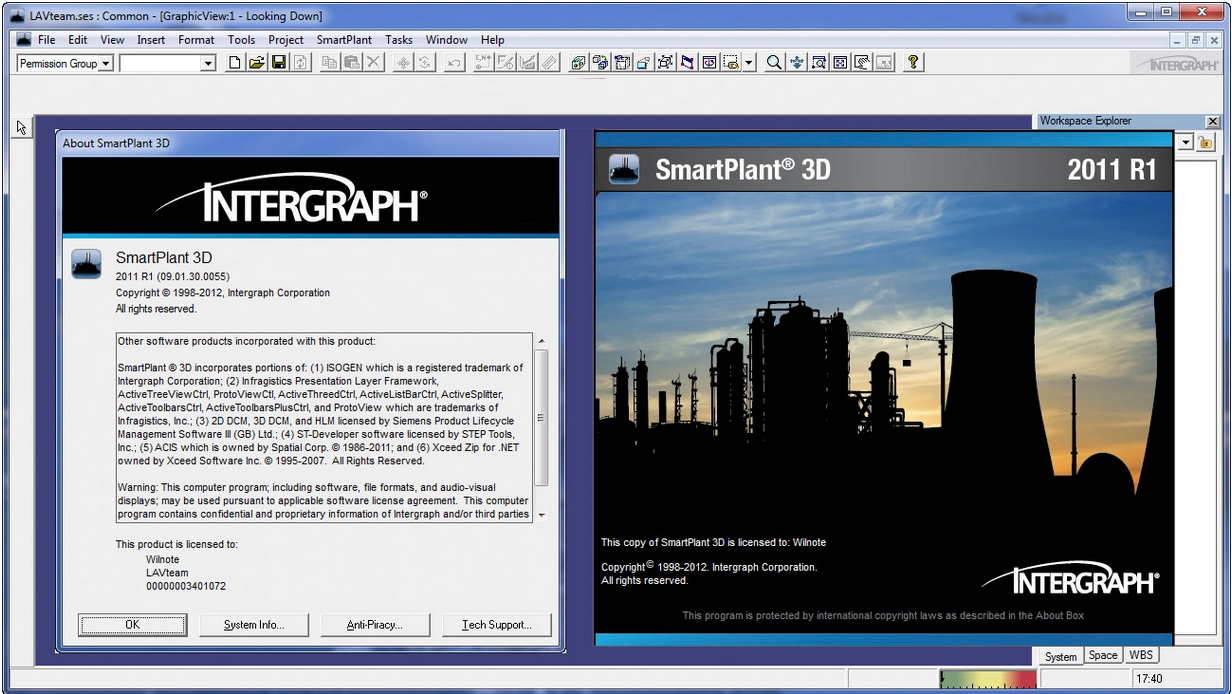Click the Zoom Area toolbar icon
This screenshot has width=1232, height=694.
[x=819, y=63]
